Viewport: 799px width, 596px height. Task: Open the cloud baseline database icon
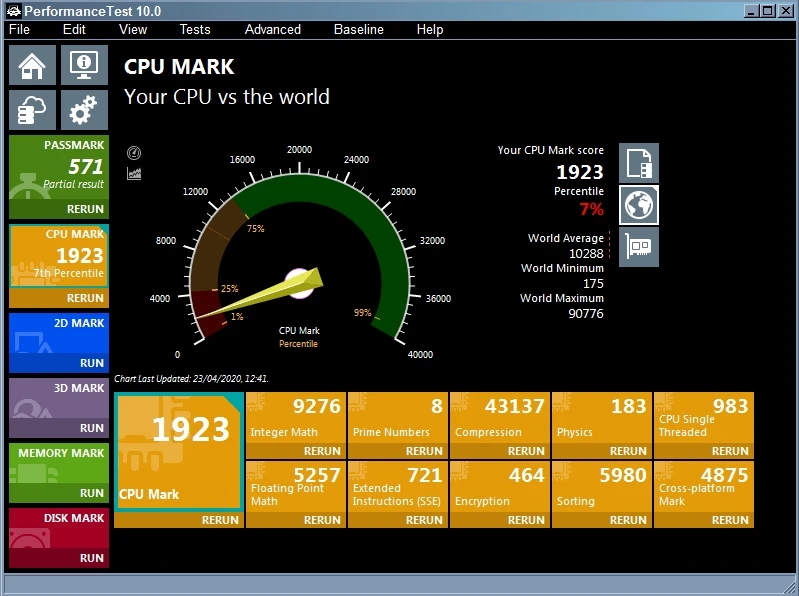tap(32, 110)
